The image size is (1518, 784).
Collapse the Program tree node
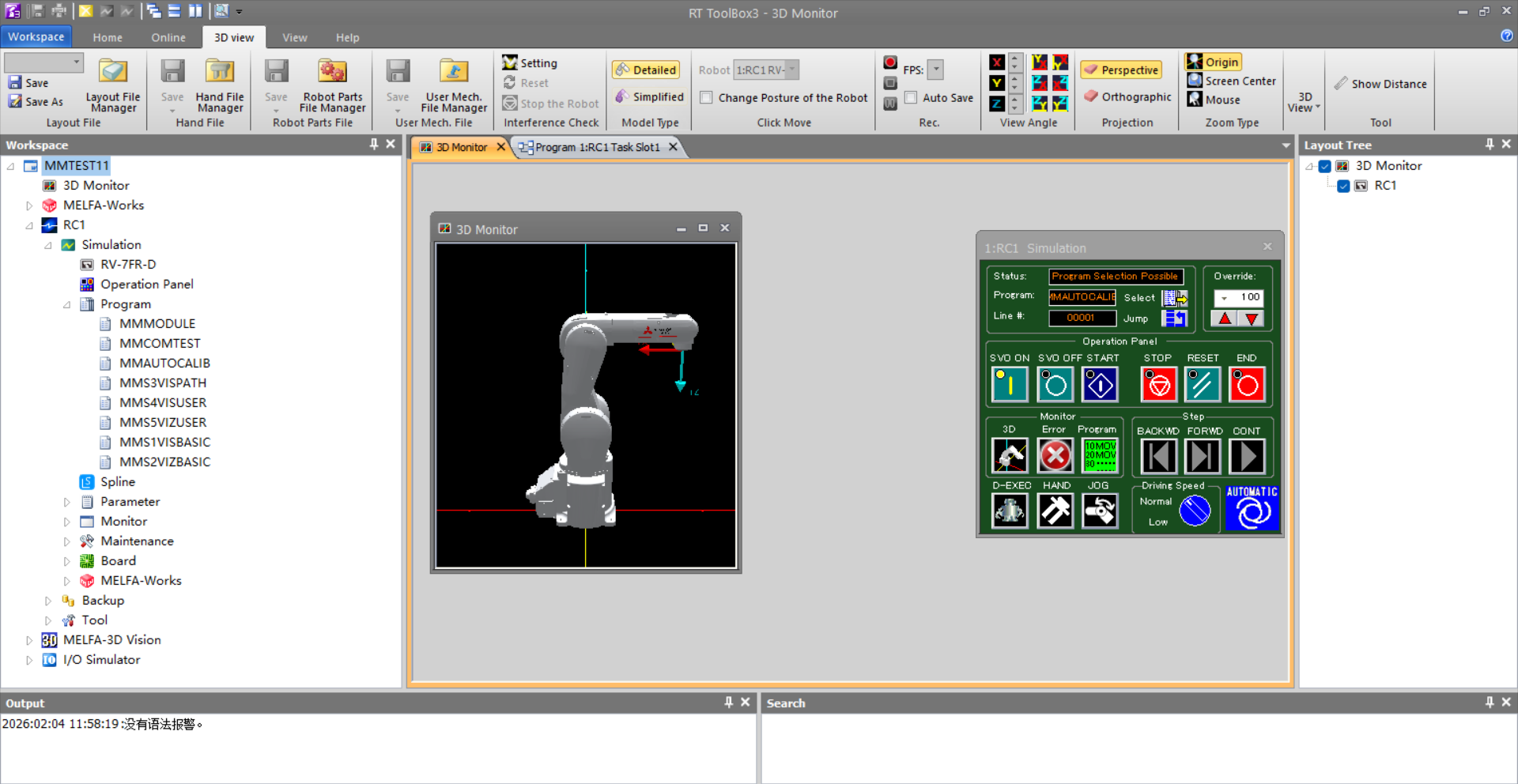pyautogui.click(x=67, y=304)
